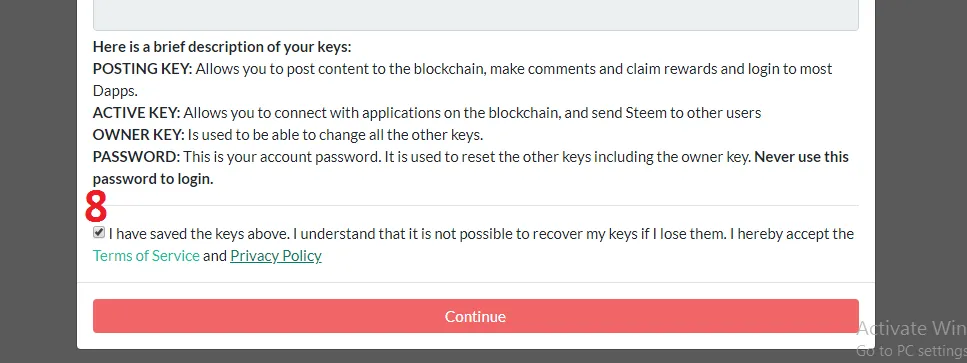Click the 'brief description of your keys' heading
Image resolution: width=967 pixels, height=363 pixels.
[x=222, y=47]
